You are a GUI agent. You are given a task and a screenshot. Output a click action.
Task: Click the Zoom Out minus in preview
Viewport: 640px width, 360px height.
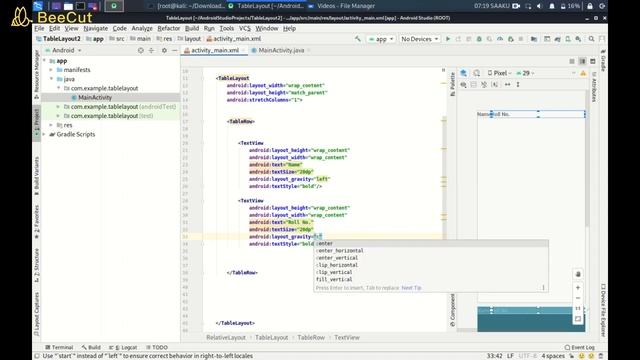click(x=578, y=298)
